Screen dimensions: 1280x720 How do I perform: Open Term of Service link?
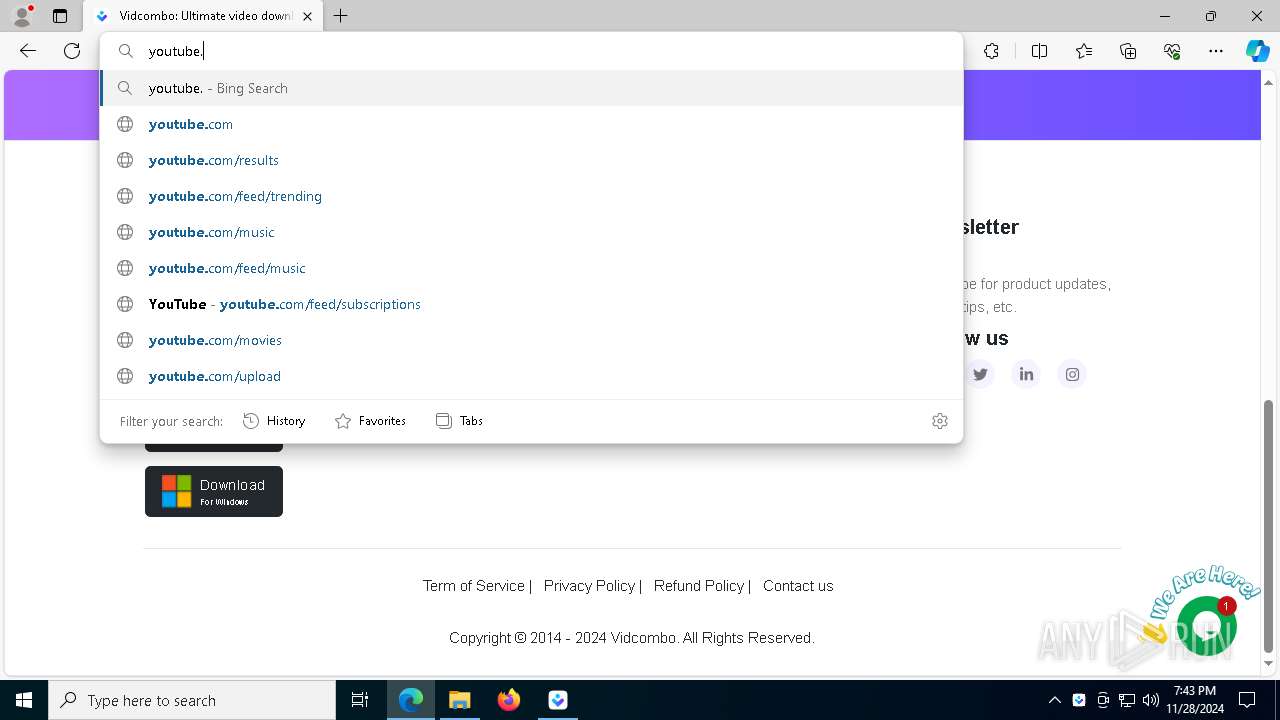473,586
